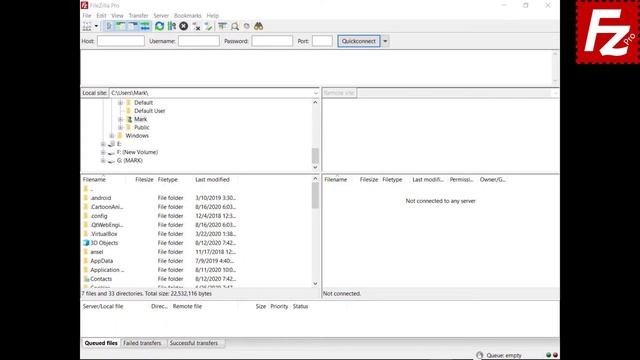Toggle local directory tree display
The image size is (640, 360).
[121, 26]
